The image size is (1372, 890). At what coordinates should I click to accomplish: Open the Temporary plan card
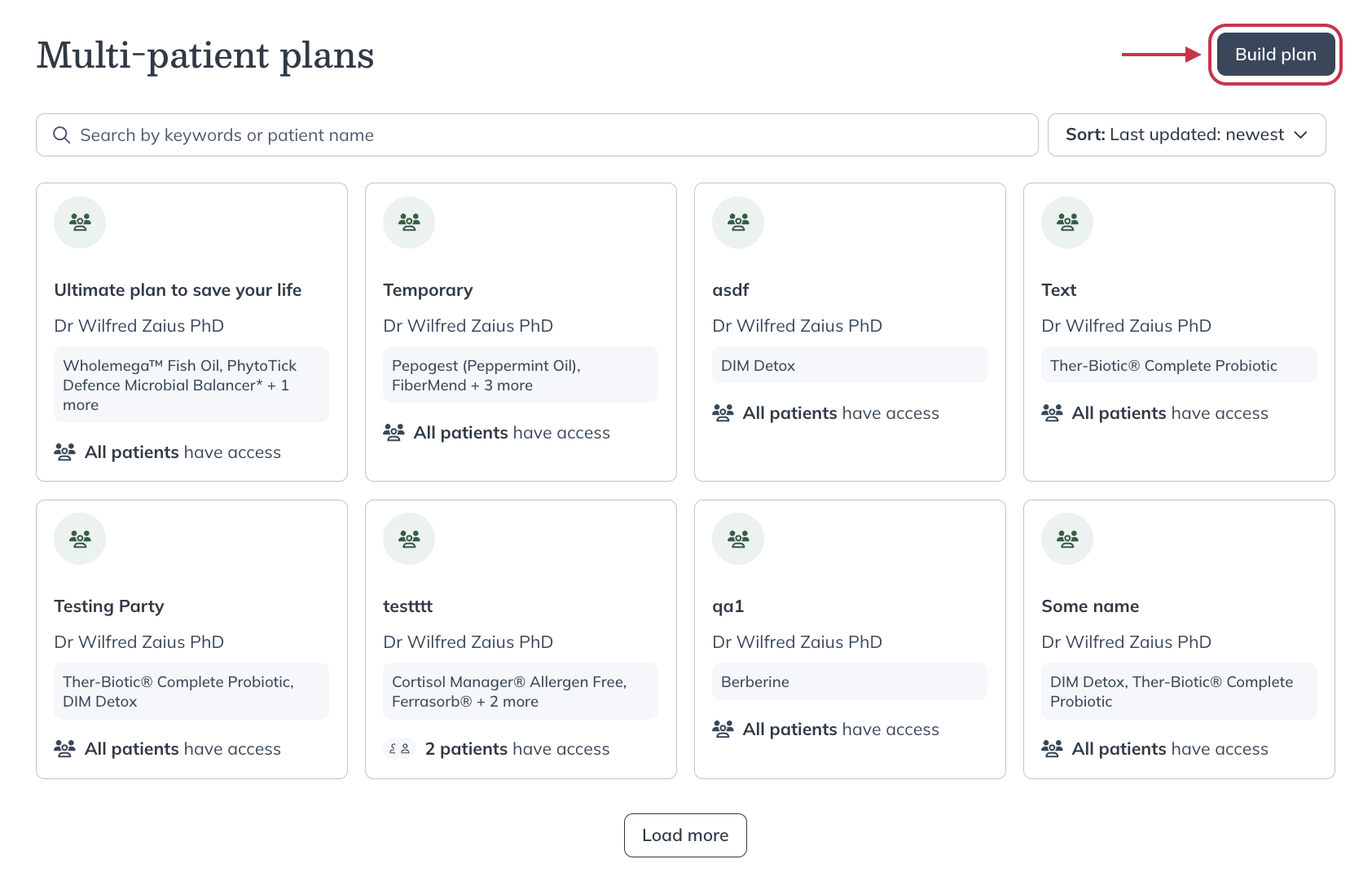tap(428, 289)
